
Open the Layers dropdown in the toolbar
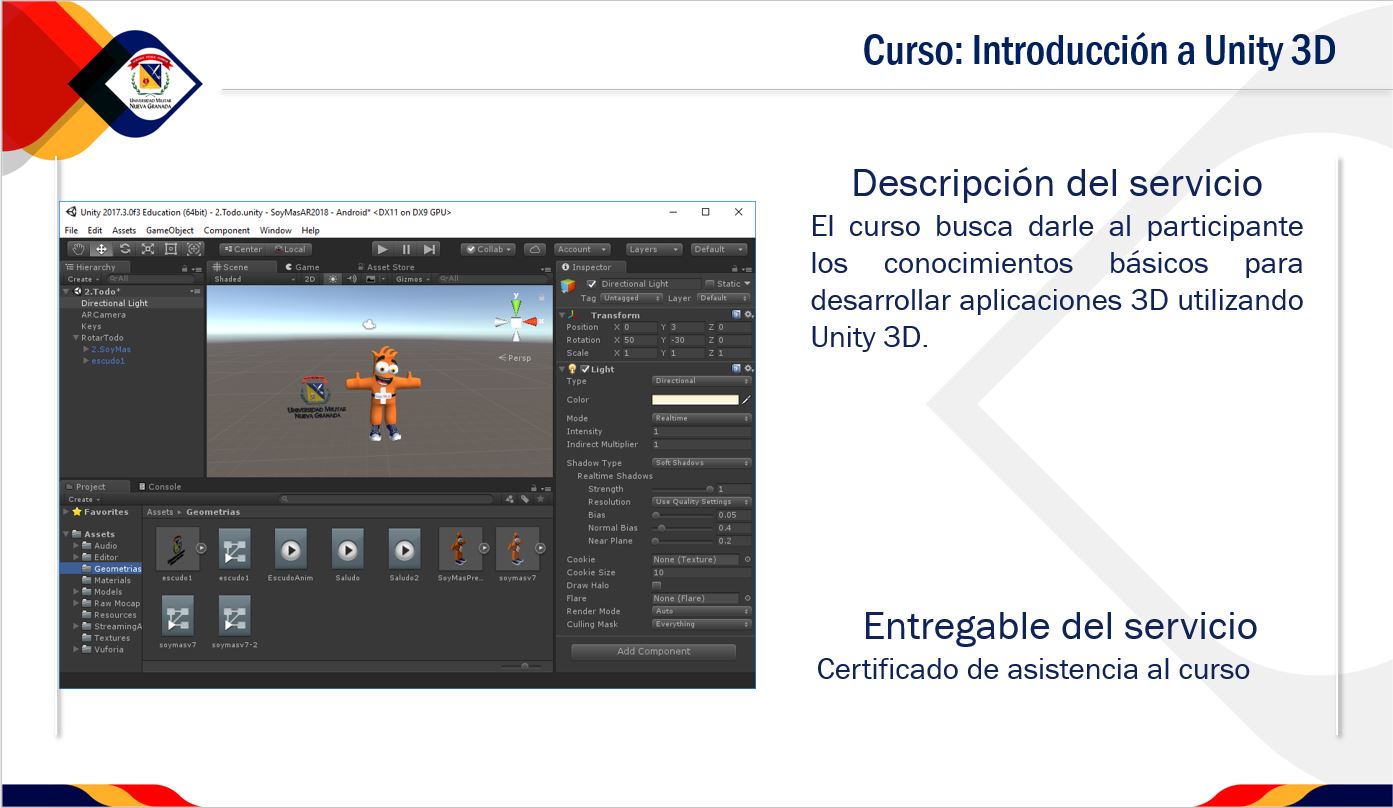pyautogui.click(x=654, y=249)
